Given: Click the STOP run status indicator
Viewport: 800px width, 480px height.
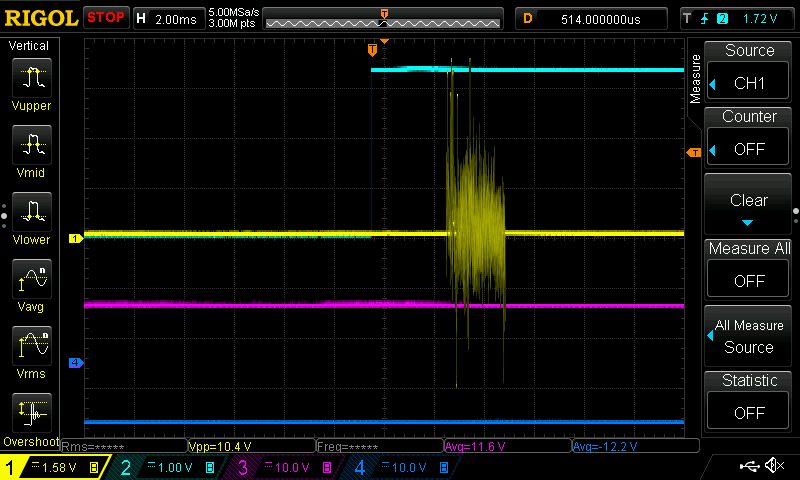Looking at the screenshot, I should pyautogui.click(x=106, y=18).
